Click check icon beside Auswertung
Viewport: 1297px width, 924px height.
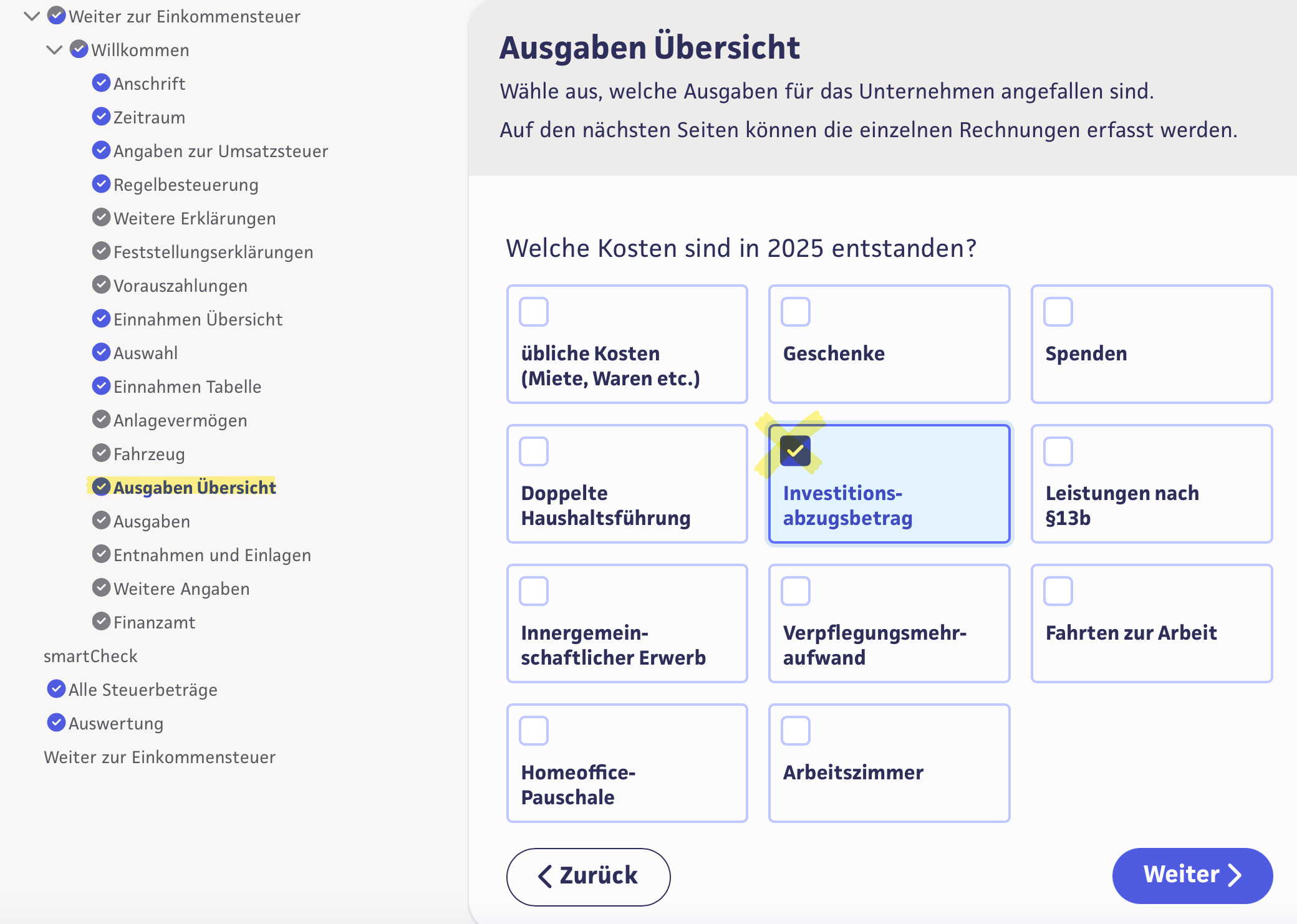coord(56,723)
